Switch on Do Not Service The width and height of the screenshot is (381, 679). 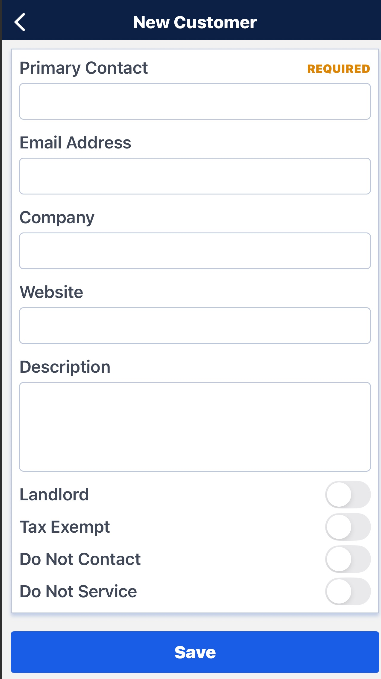coord(348,592)
